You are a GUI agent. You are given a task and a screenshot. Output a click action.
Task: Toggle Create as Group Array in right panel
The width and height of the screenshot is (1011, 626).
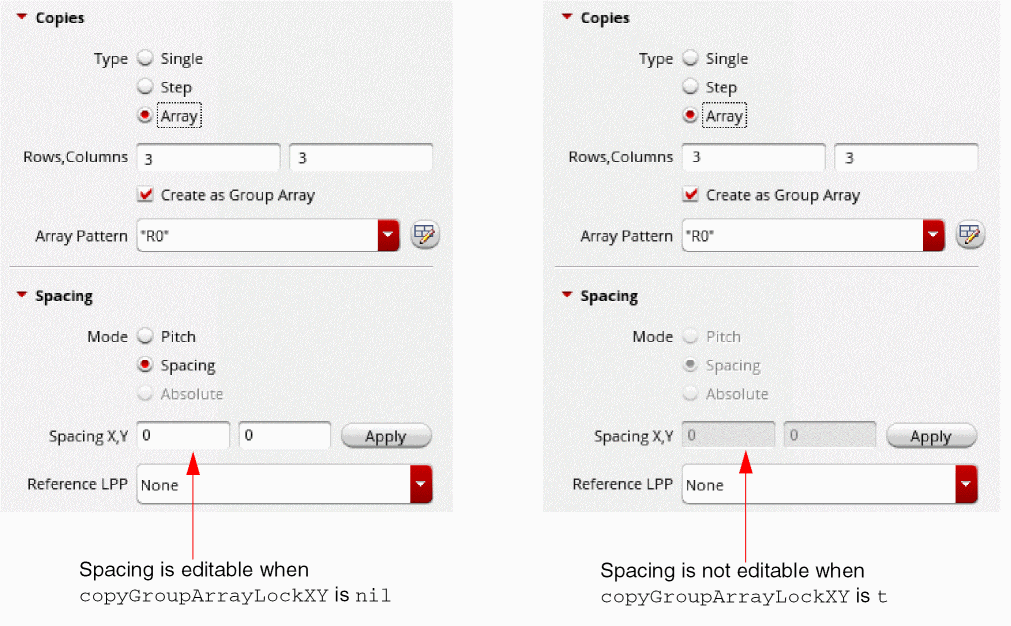(x=691, y=194)
